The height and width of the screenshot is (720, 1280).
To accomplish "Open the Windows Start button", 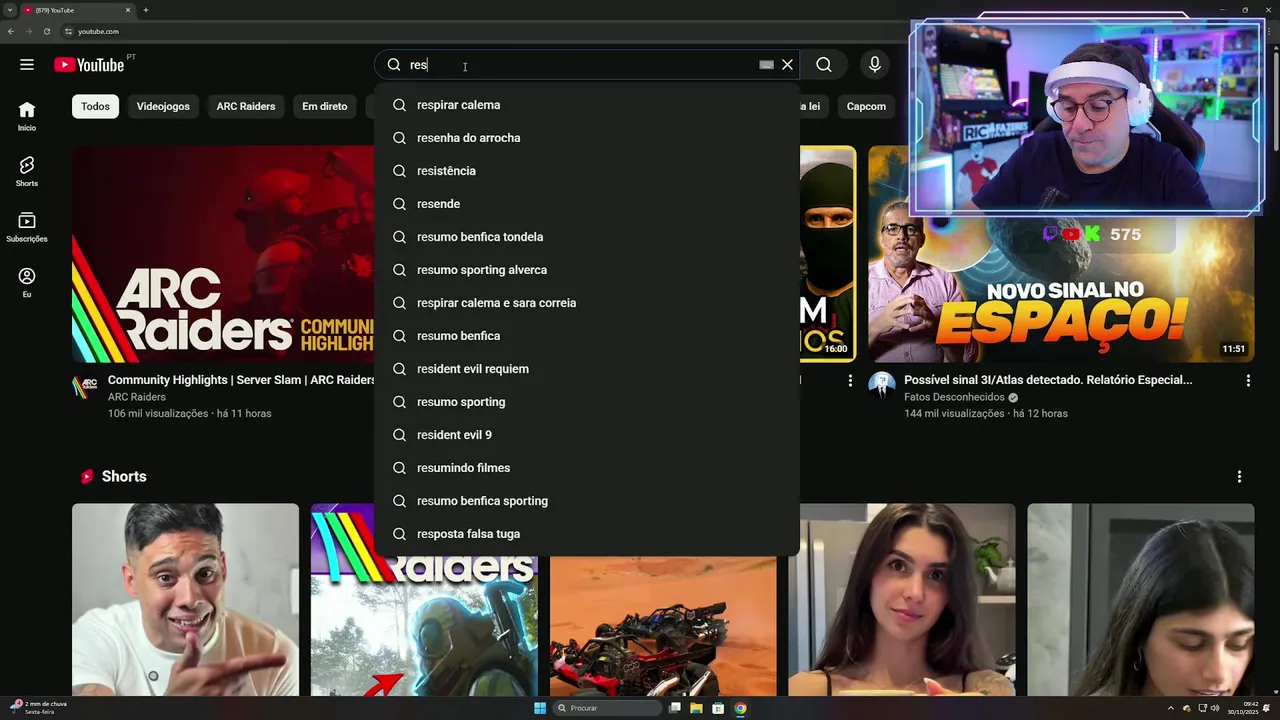I will coord(540,708).
